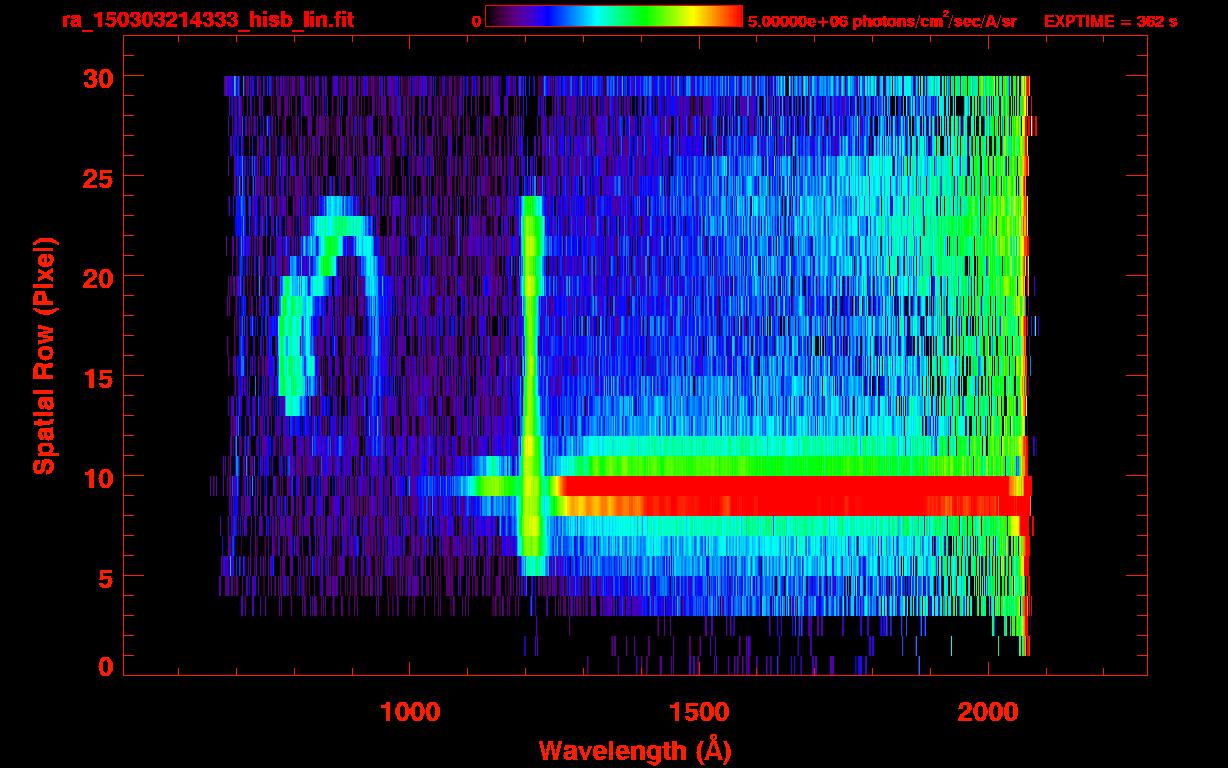Click the EXPTIME = 362 s text
The width and height of the screenshot is (1228, 768).
tap(1110, 21)
